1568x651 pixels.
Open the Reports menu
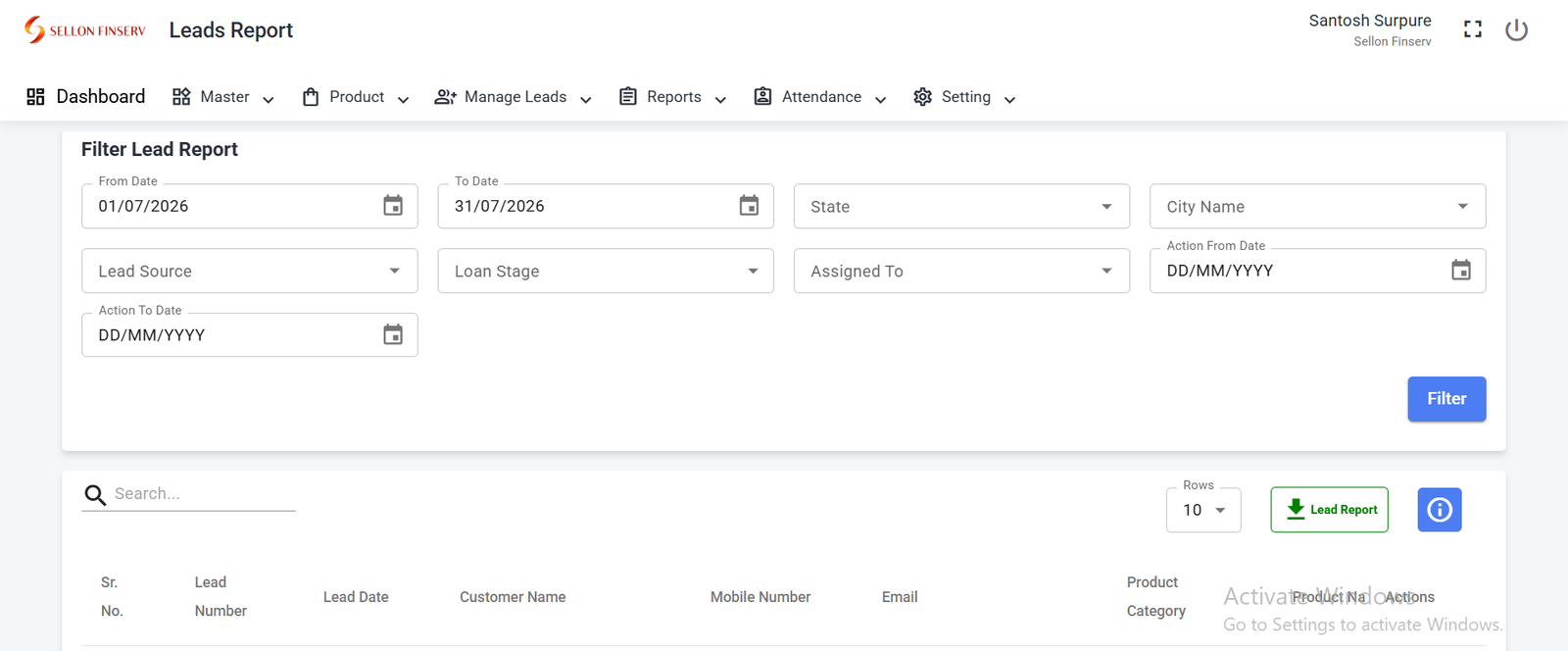(x=673, y=96)
